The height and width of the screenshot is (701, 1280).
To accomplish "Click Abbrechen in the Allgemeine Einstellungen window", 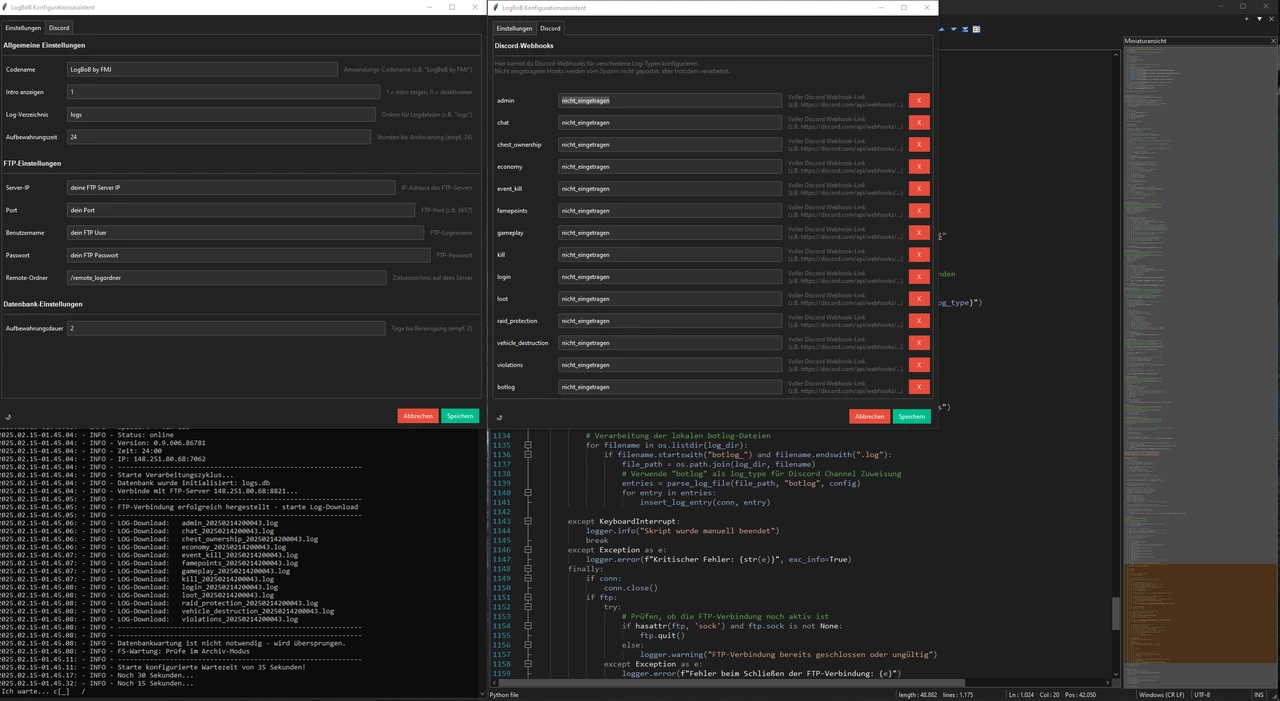I will [418, 416].
